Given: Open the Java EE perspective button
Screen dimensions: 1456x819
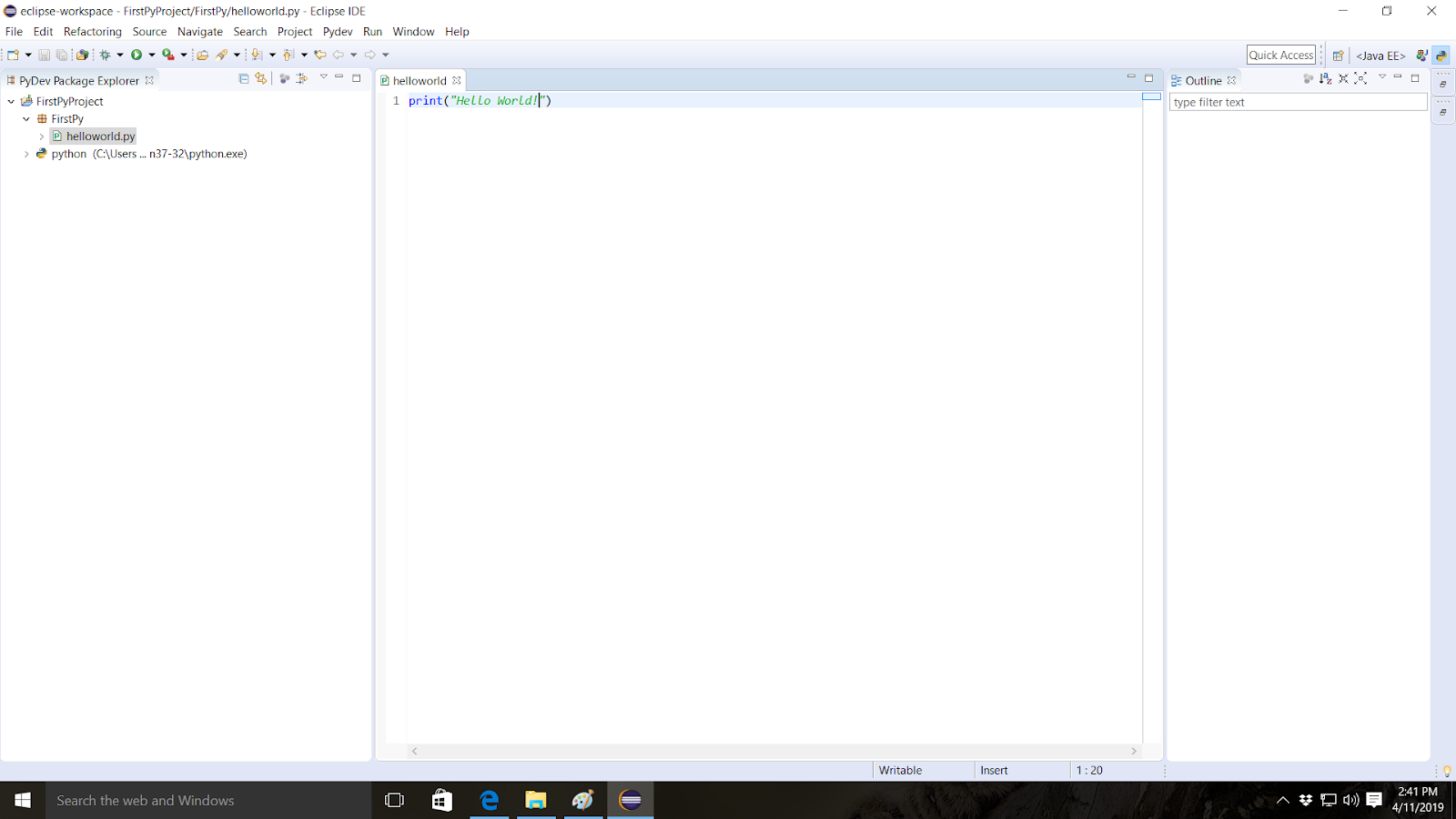Looking at the screenshot, I should tap(1380, 55).
